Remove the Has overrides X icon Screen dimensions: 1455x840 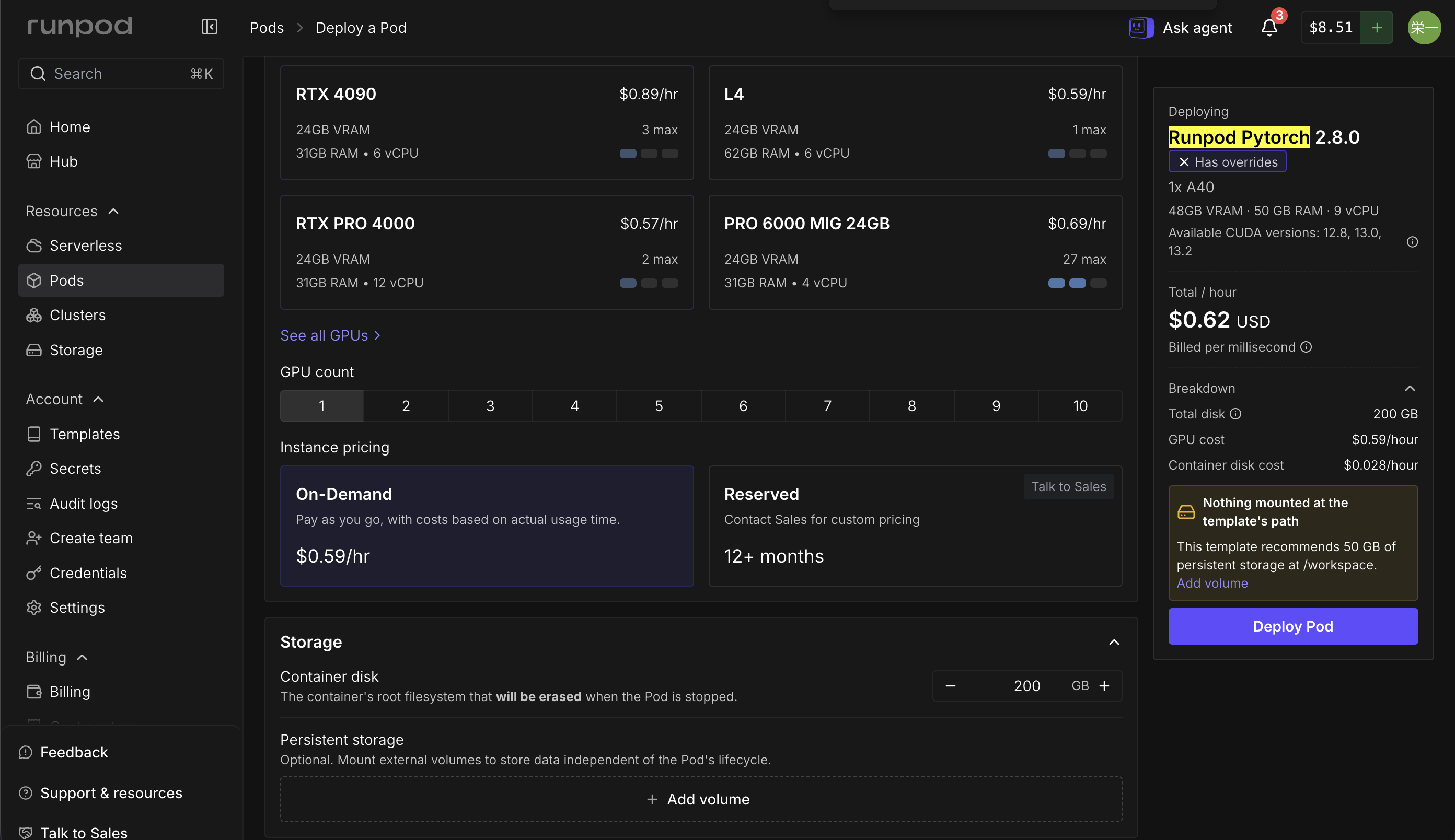[1184, 162]
